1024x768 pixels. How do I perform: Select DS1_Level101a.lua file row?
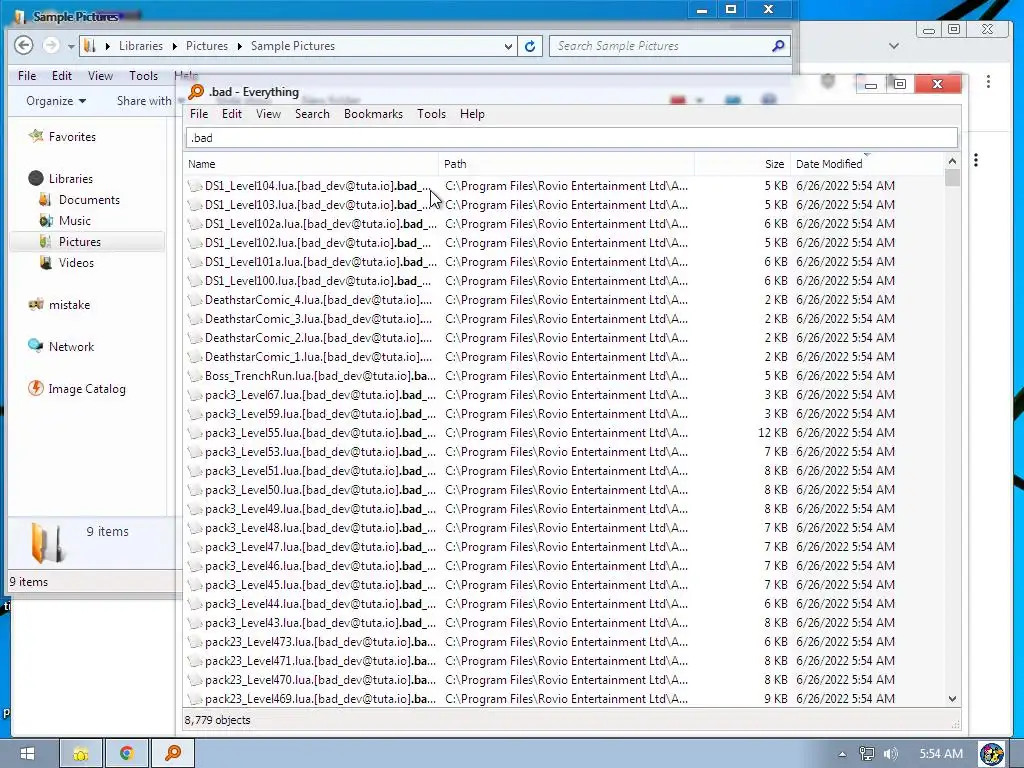click(564, 261)
